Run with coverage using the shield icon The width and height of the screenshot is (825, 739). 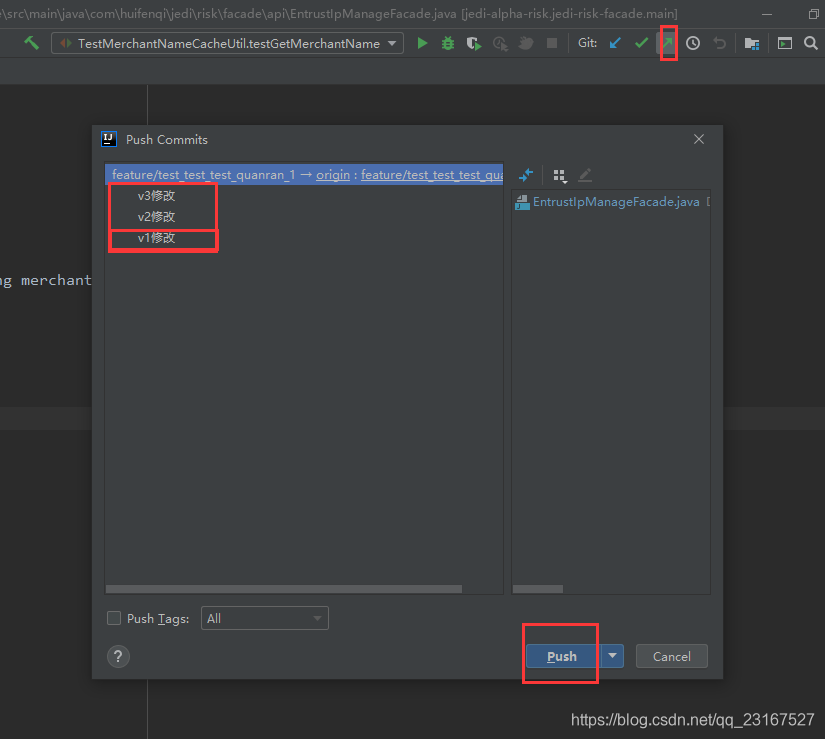tap(474, 43)
